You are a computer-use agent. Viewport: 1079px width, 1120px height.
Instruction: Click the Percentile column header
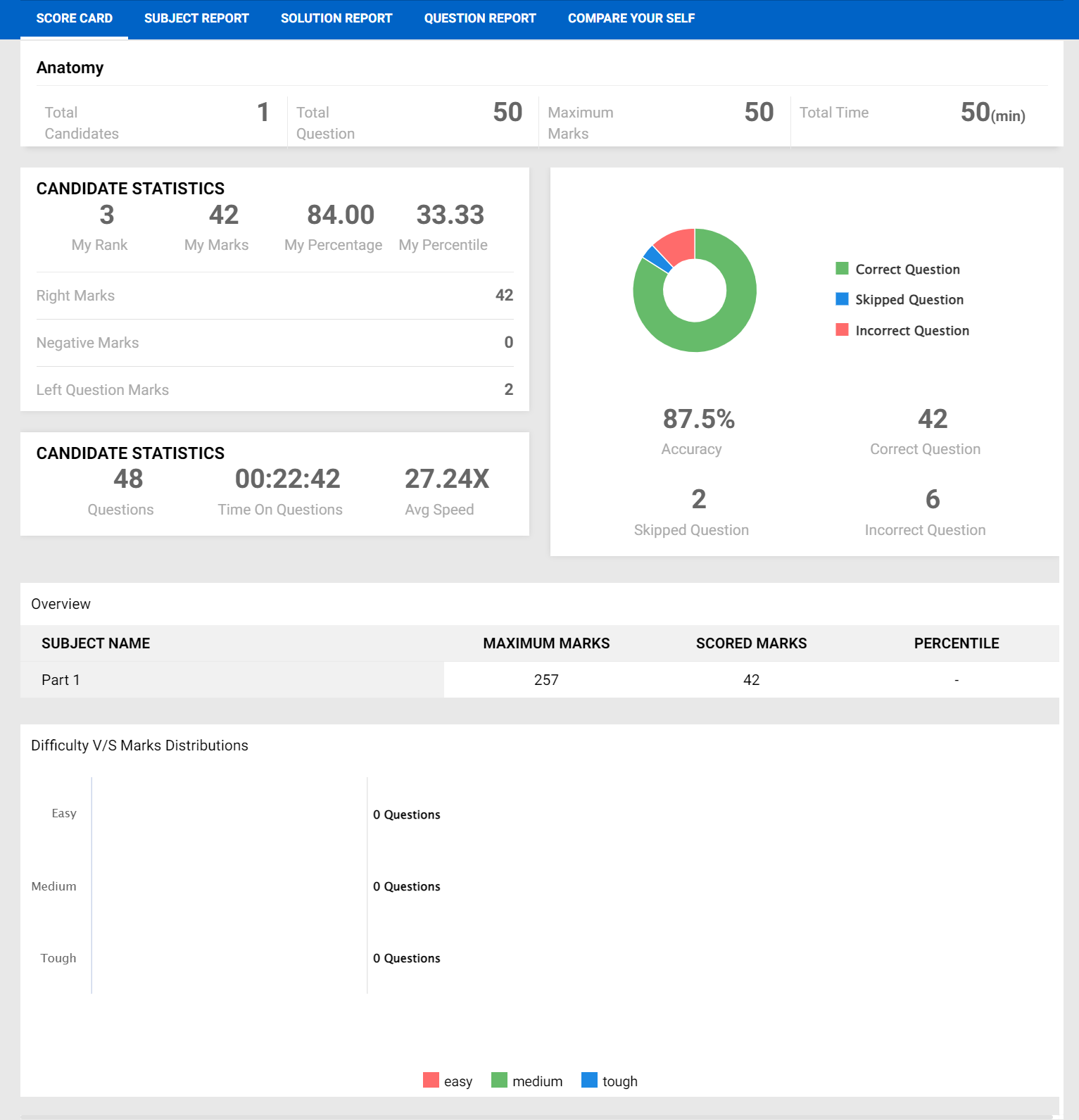956,643
